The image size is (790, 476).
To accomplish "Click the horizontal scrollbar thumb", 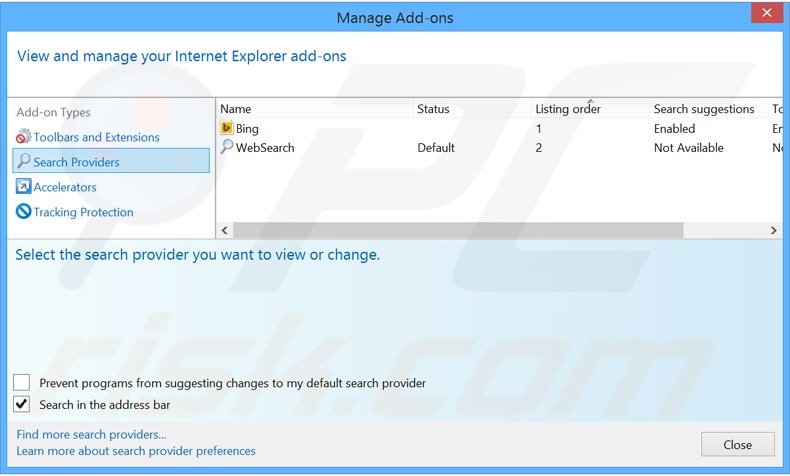I will pyautogui.click(x=458, y=230).
